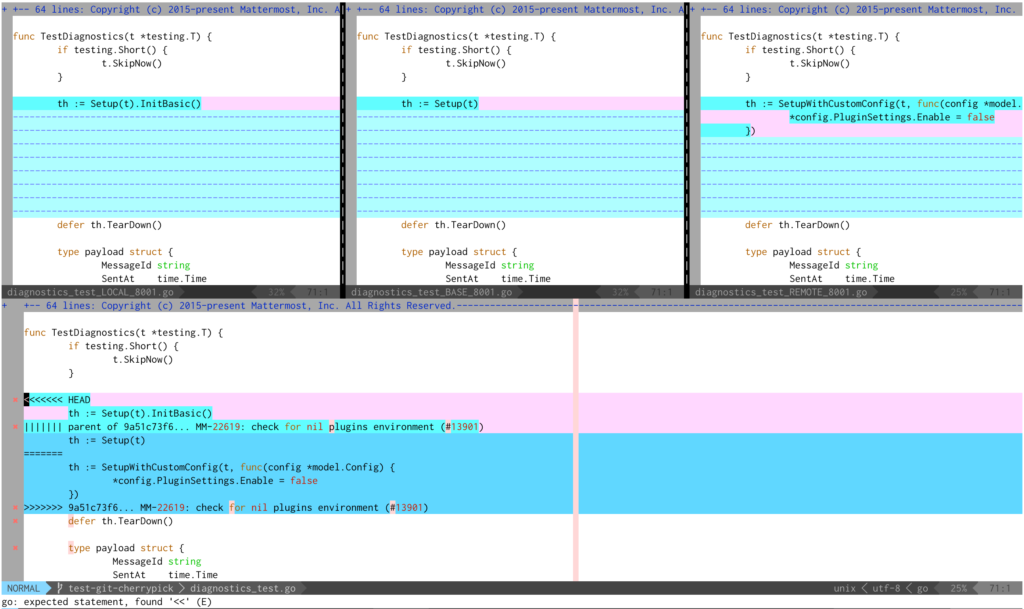Click the >>>>>>> 9a51c73f6 MM-22619 line
Screen dimensions: 1024x609
[226, 507]
